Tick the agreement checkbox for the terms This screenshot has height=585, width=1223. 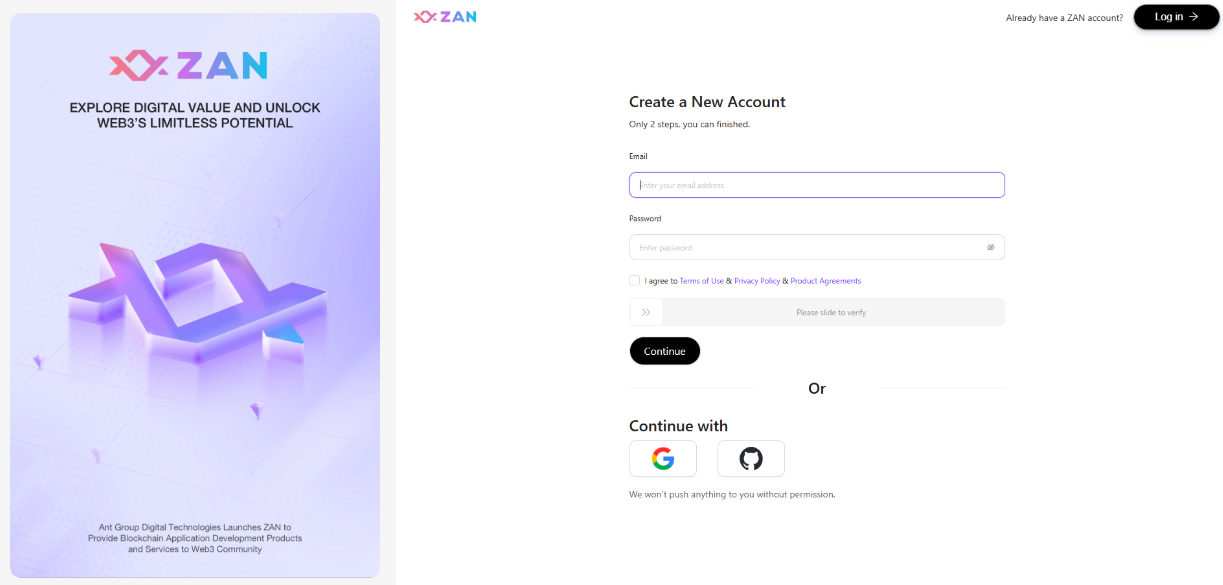click(x=635, y=281)
